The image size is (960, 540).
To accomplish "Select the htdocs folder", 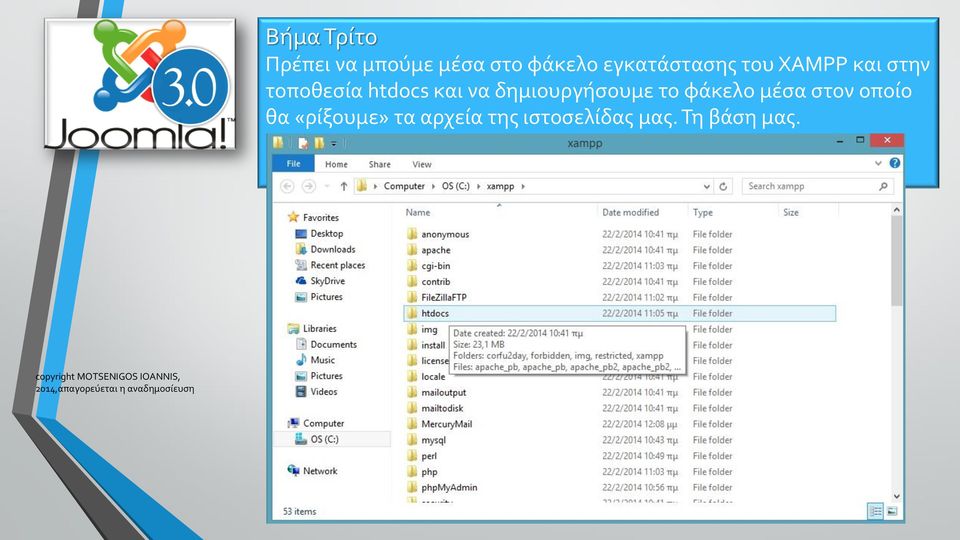I will [620, 313].
